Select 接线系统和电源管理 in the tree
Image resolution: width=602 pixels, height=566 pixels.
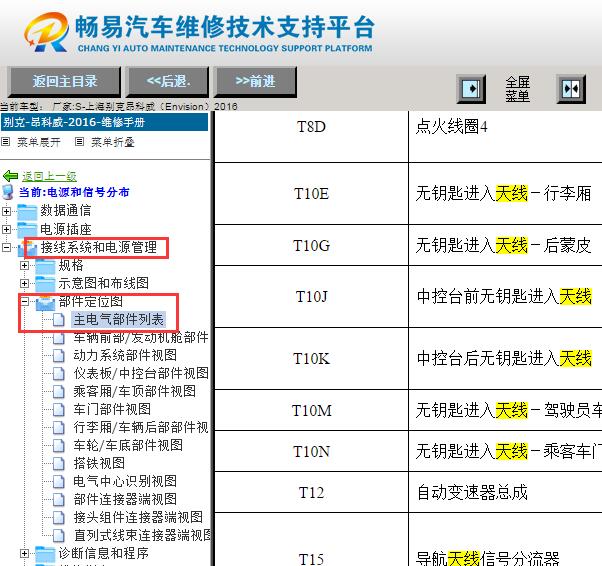(99, 247)
